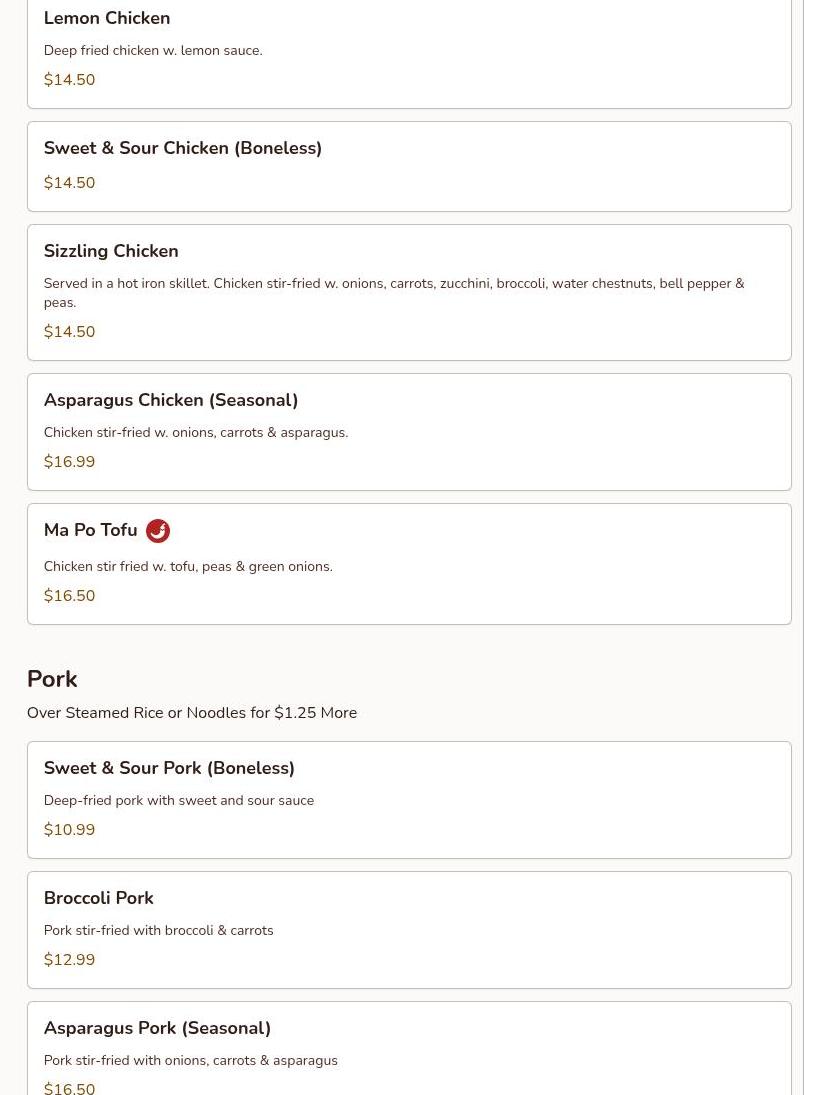Click the $12.99 Broccoli Pork price
The height and width of the screenshot is (1095, 824).
click(x=69, y=960)
